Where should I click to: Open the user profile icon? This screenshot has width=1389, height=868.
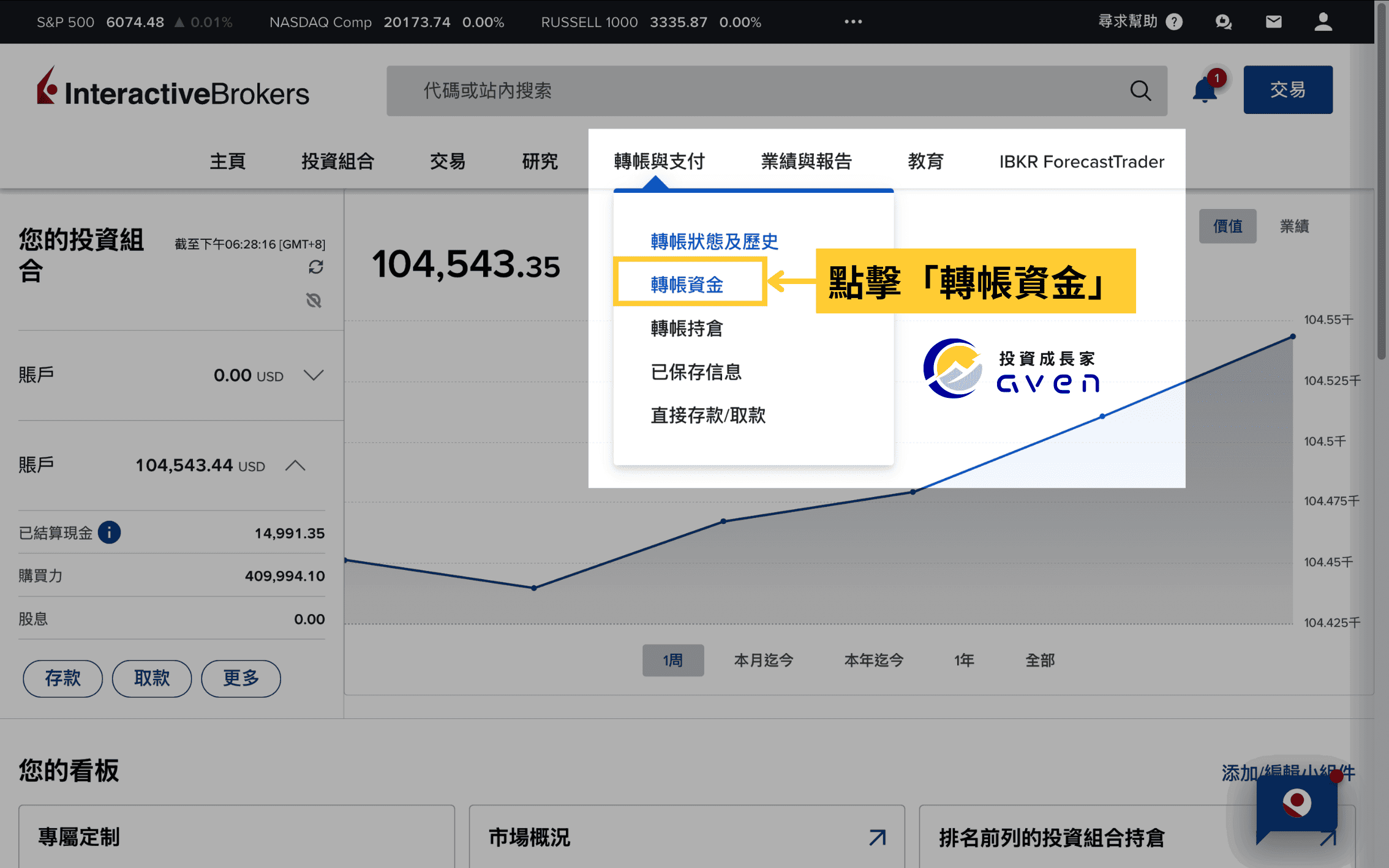pyautogui.click(x=1322, y=21)
